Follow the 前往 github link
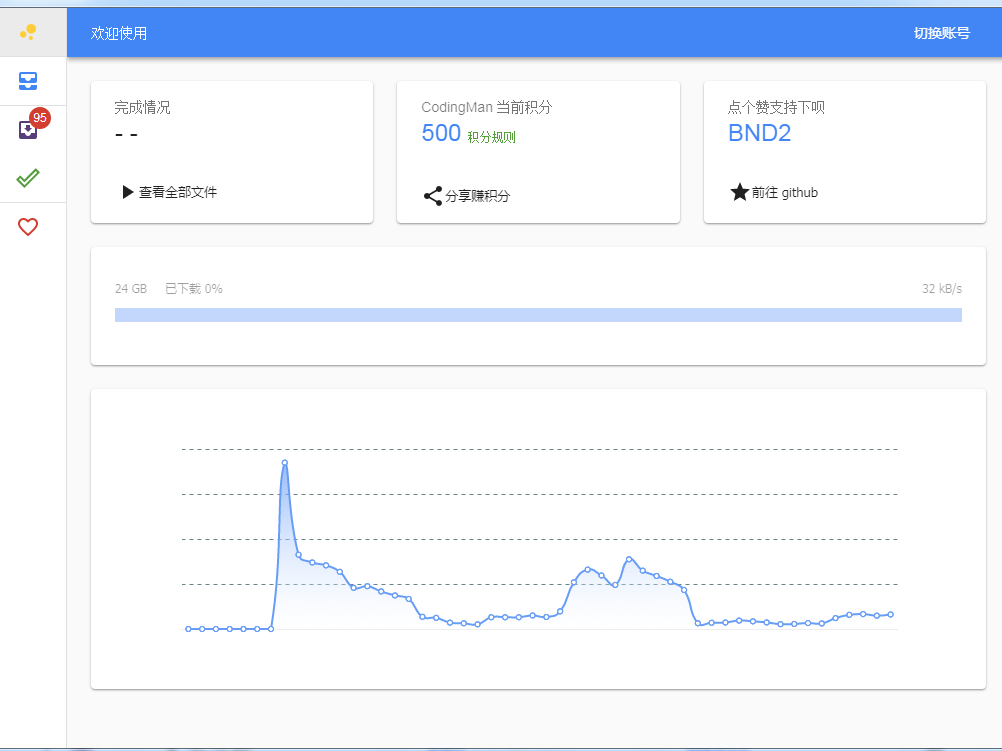 click(785, 192)
